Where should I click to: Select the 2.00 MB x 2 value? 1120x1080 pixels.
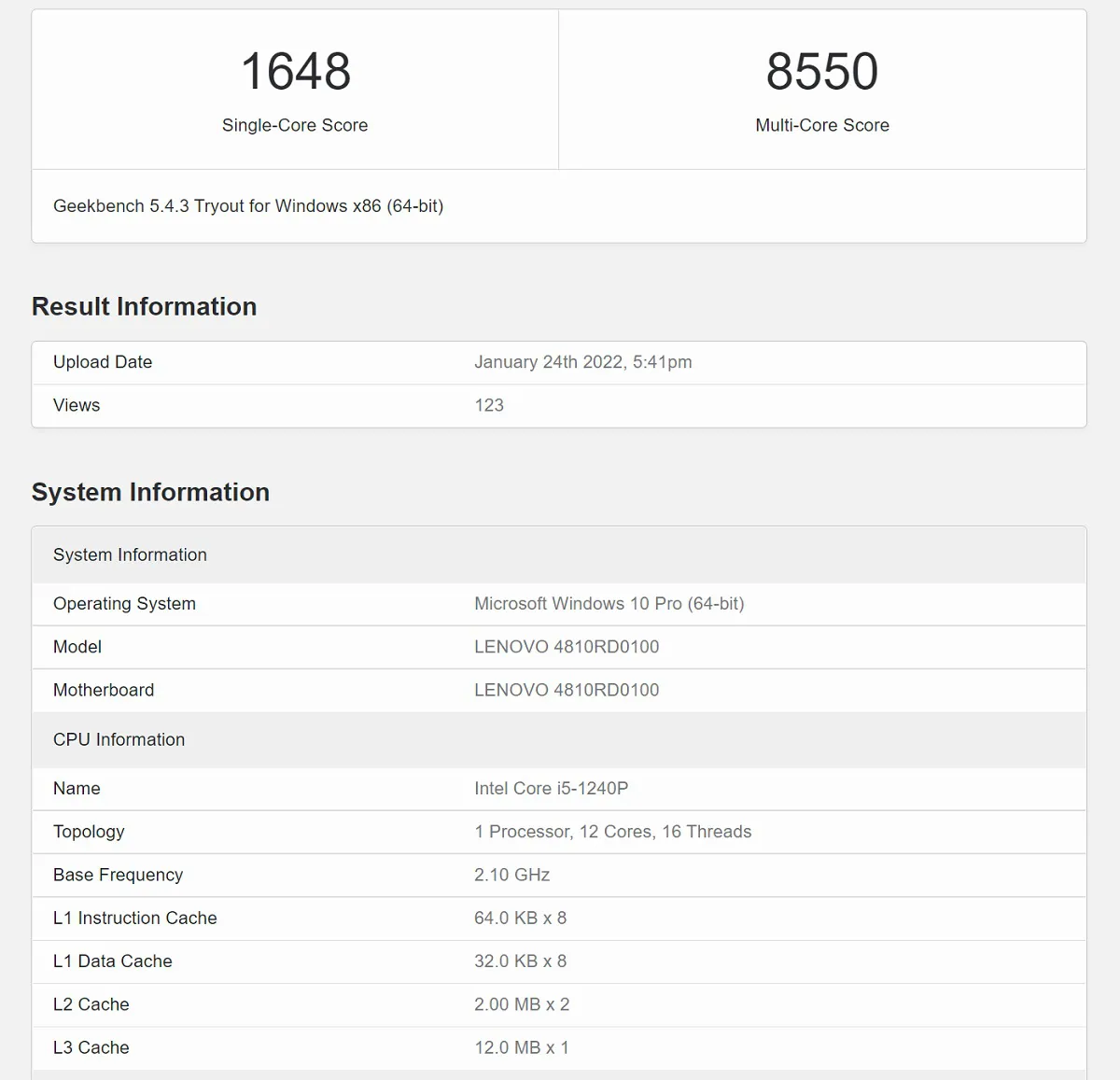pyautogui.click(x=522, y=1004)
